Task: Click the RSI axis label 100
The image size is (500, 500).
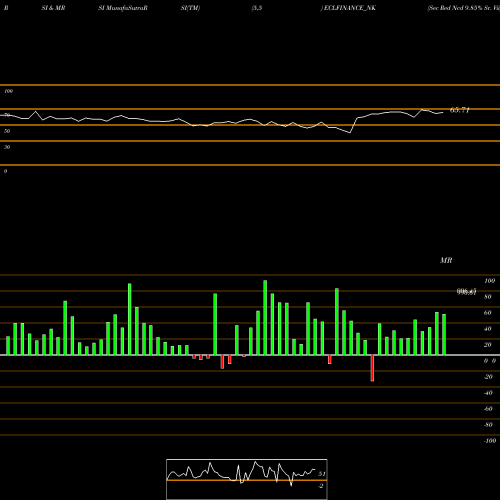Action: [x=8, y=91]
